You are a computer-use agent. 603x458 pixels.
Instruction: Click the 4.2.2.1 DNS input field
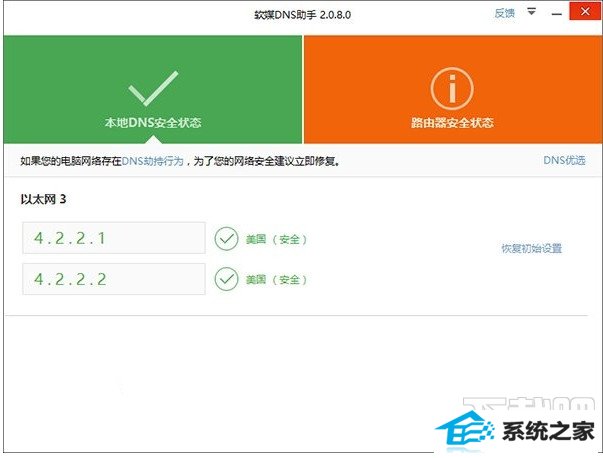click(114, 238)
